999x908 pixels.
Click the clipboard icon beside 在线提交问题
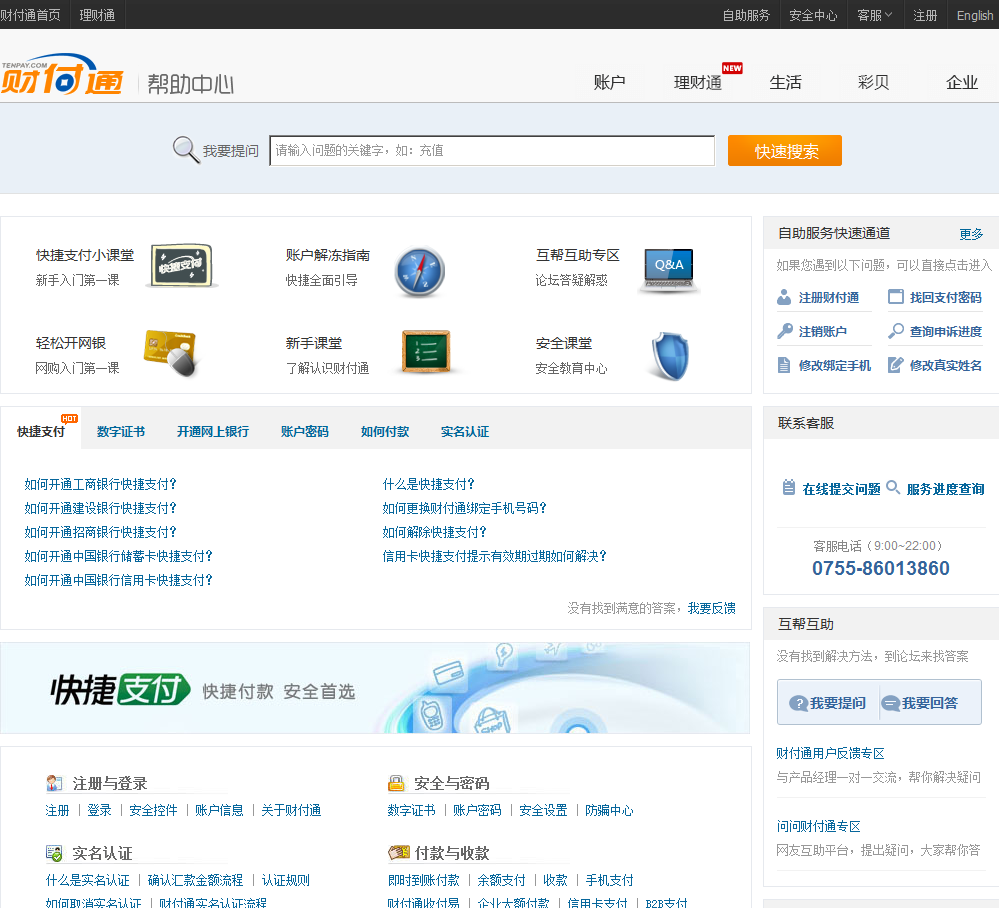coord(789,487)
